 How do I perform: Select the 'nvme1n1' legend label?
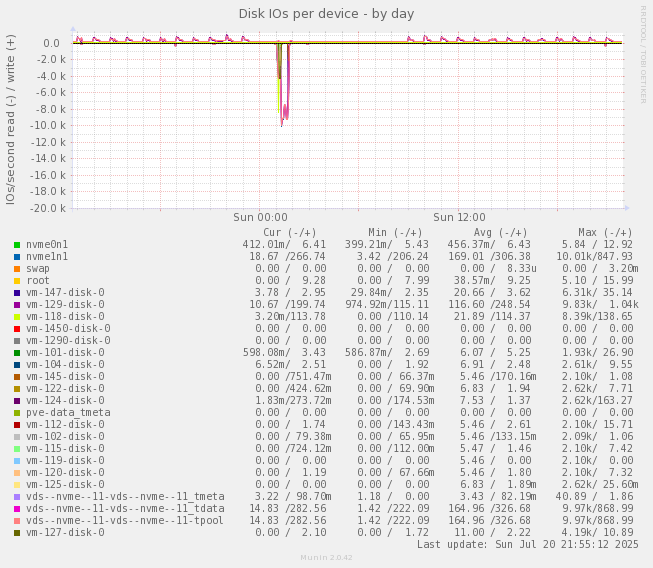[x=47, y=257]
